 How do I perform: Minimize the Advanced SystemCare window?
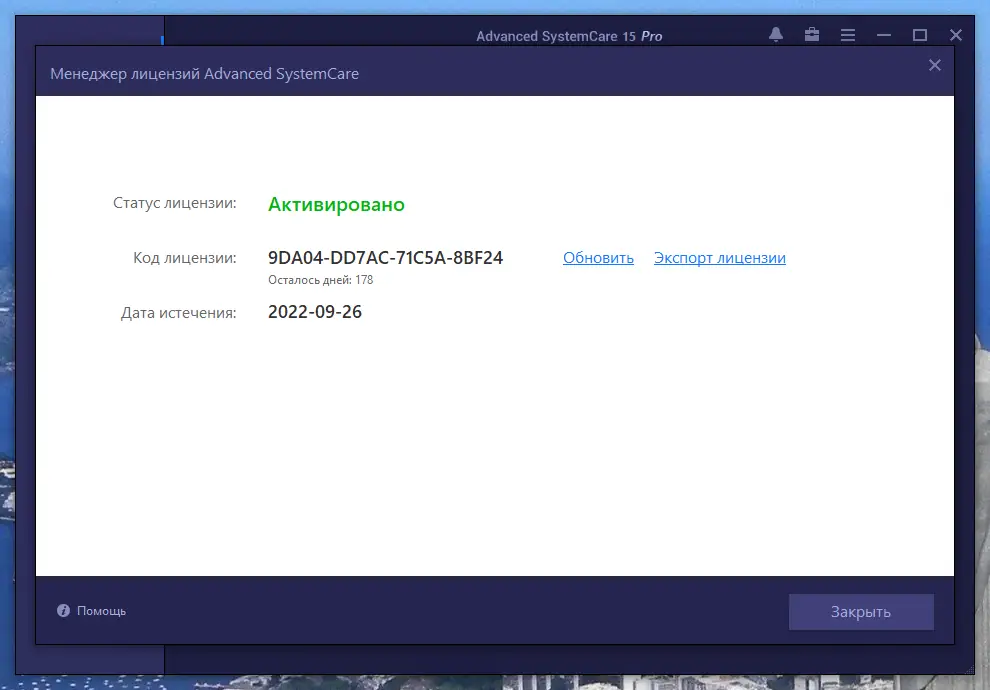(x=884, y=35)
